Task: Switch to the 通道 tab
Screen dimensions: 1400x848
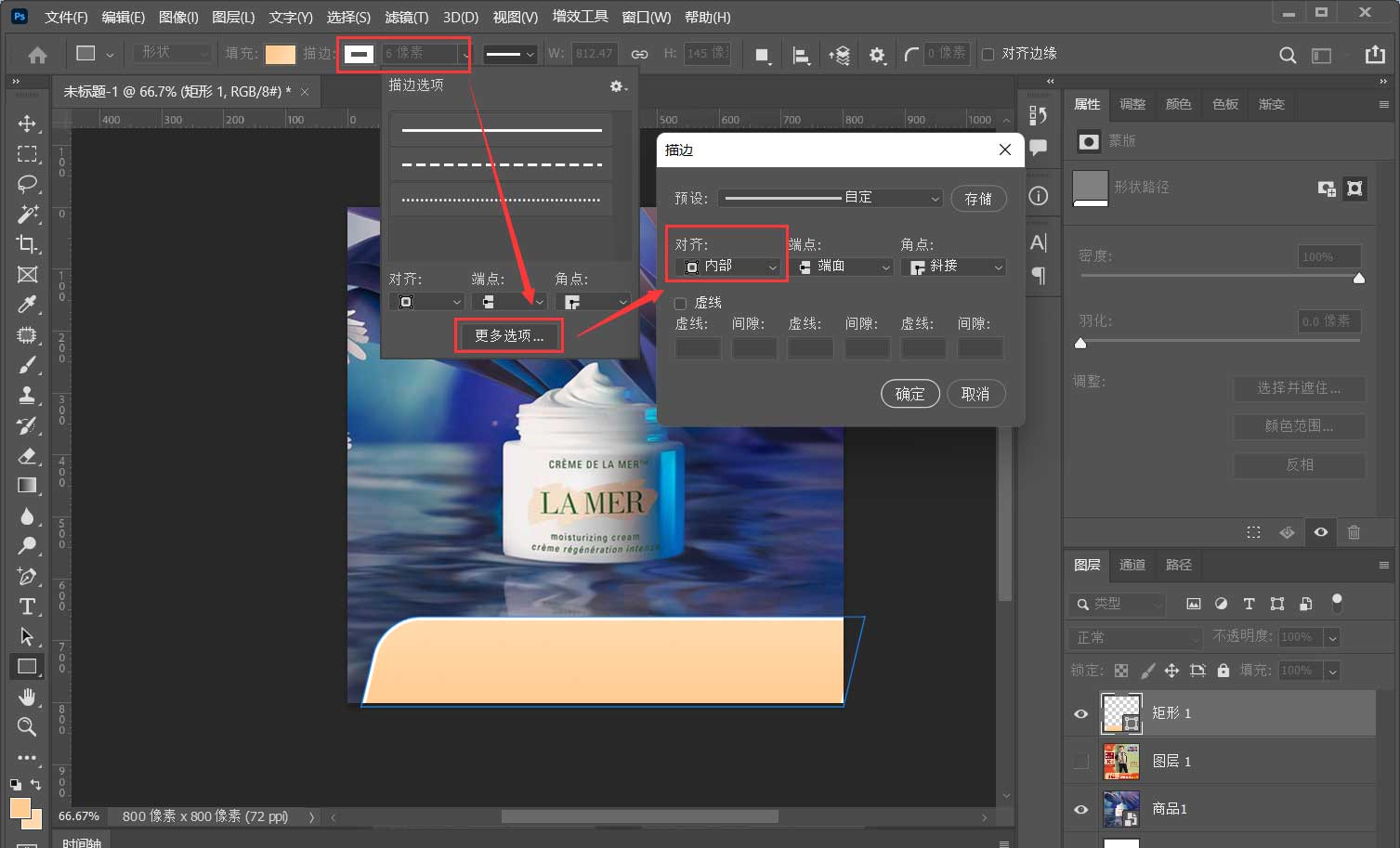Action: click(1132, 565)
